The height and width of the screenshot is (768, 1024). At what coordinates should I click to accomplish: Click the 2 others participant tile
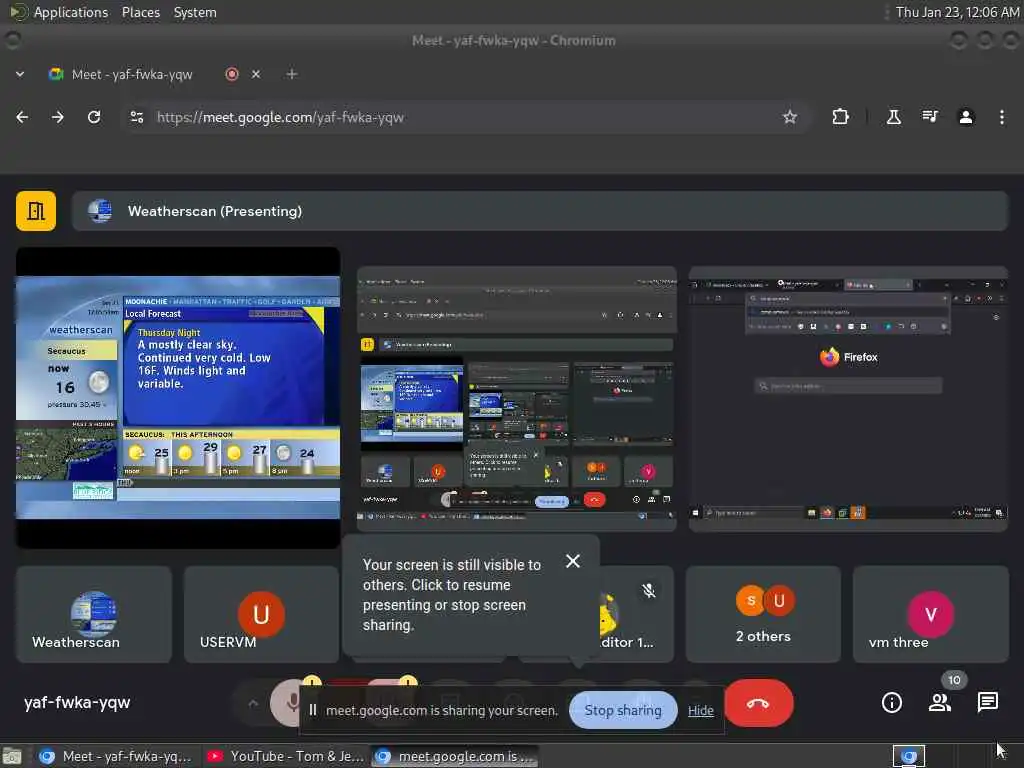click(x=763, y=615)
